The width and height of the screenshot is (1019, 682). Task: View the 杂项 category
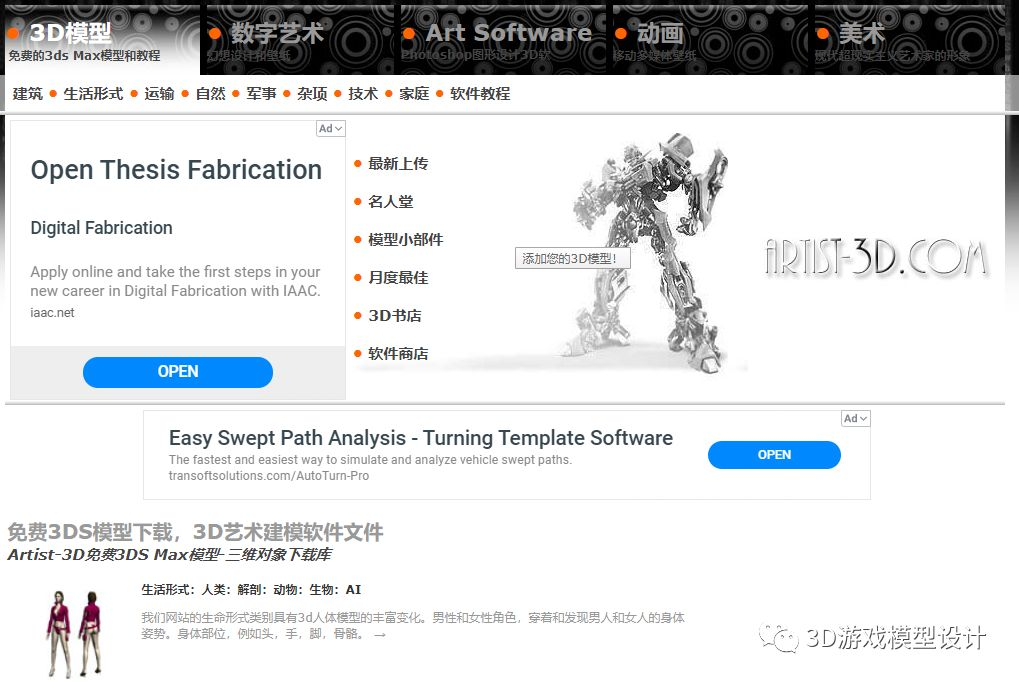(x=312, y=94)
